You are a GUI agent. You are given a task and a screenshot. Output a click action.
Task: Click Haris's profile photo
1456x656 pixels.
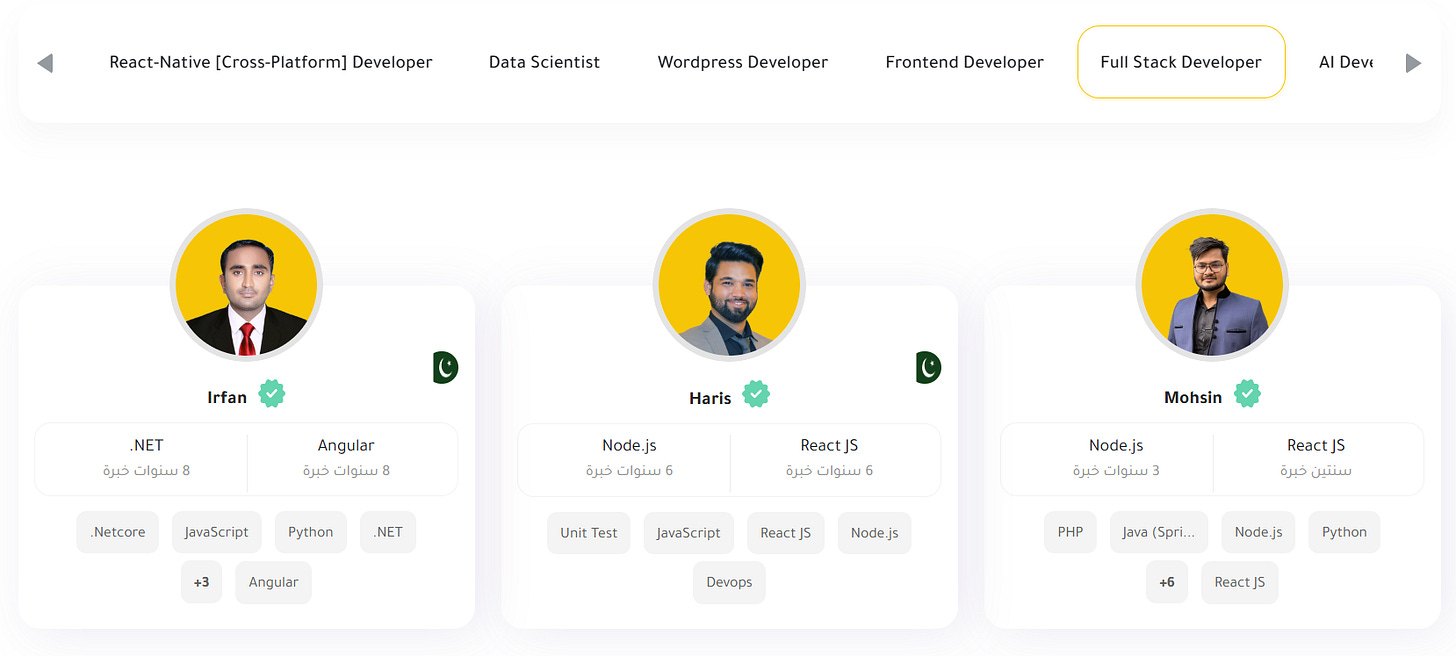(x=729, y=285)
